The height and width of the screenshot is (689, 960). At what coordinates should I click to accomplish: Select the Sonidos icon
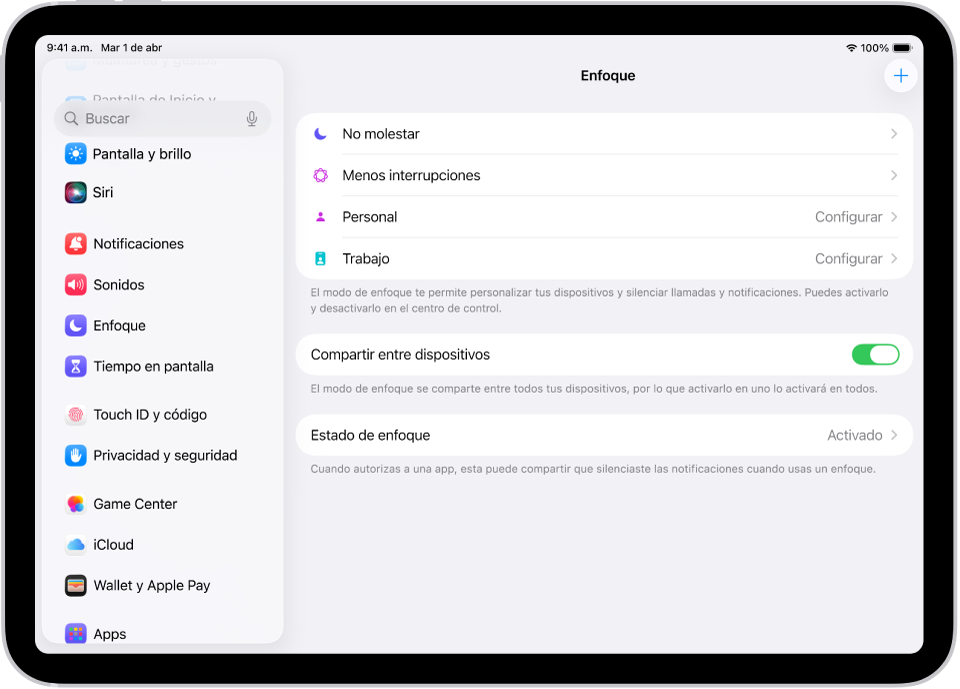point(76,285)
